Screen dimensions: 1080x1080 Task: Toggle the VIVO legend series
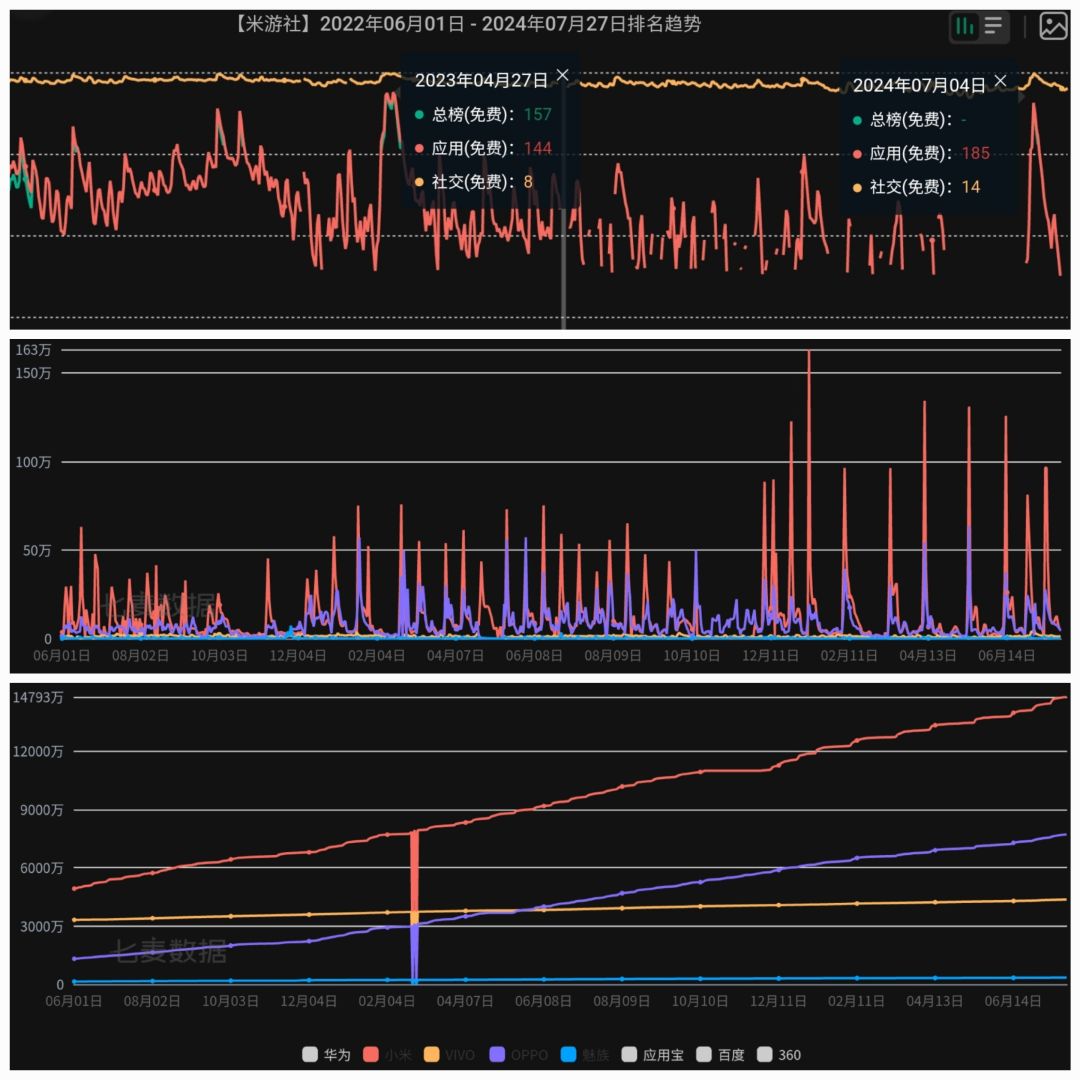450,1055
